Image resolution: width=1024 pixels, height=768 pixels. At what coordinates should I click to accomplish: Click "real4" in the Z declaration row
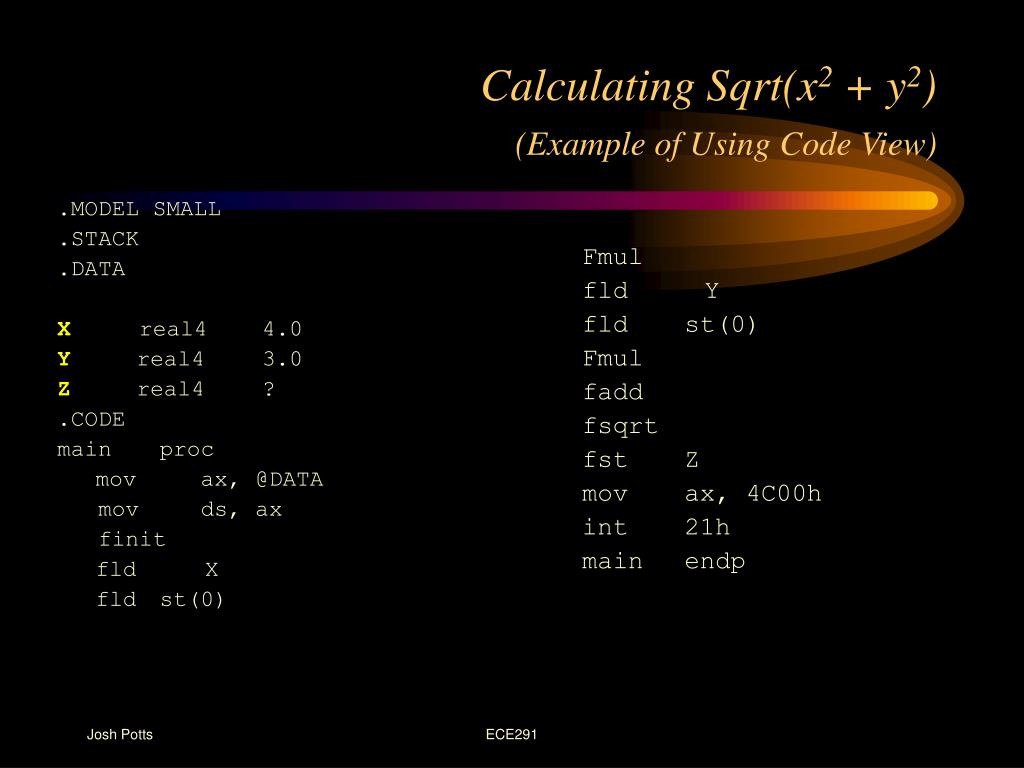[x=170, y=389]
